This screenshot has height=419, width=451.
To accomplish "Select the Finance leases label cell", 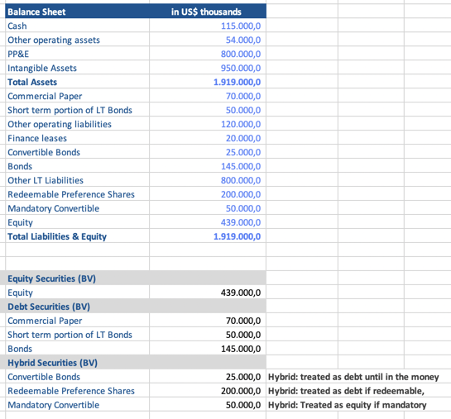I will tap(77, 138).
